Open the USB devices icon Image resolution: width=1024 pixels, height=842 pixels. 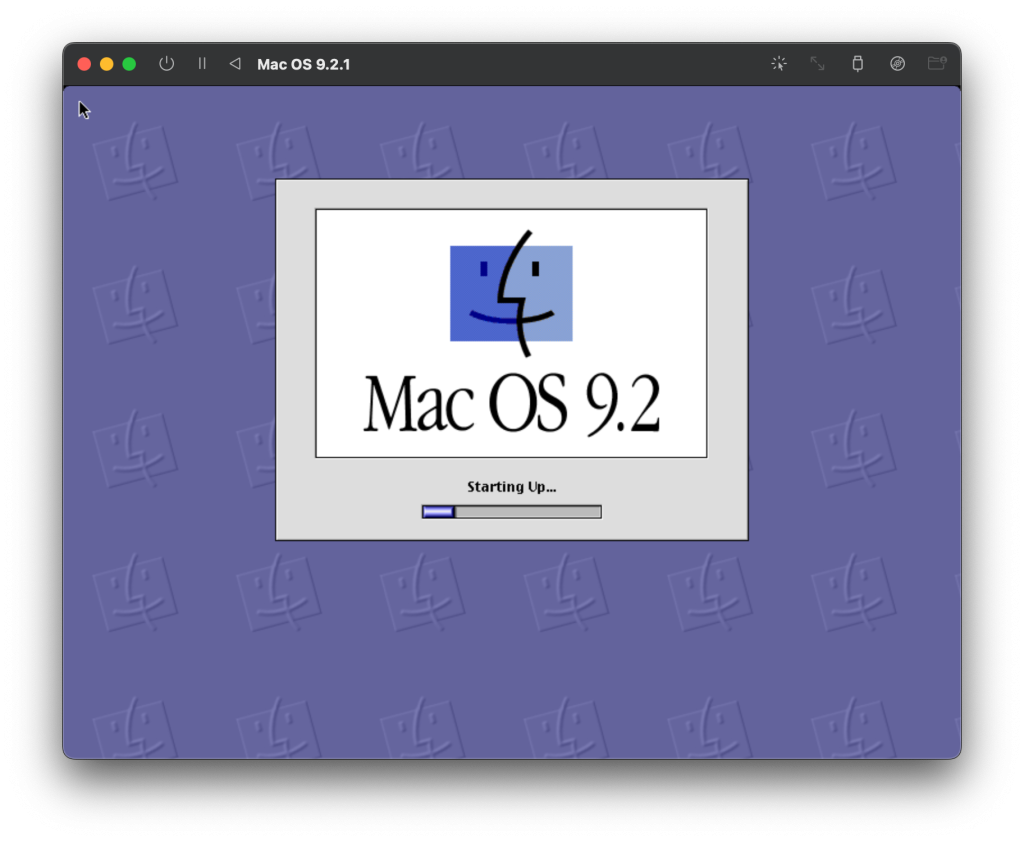tap(857, 63)
